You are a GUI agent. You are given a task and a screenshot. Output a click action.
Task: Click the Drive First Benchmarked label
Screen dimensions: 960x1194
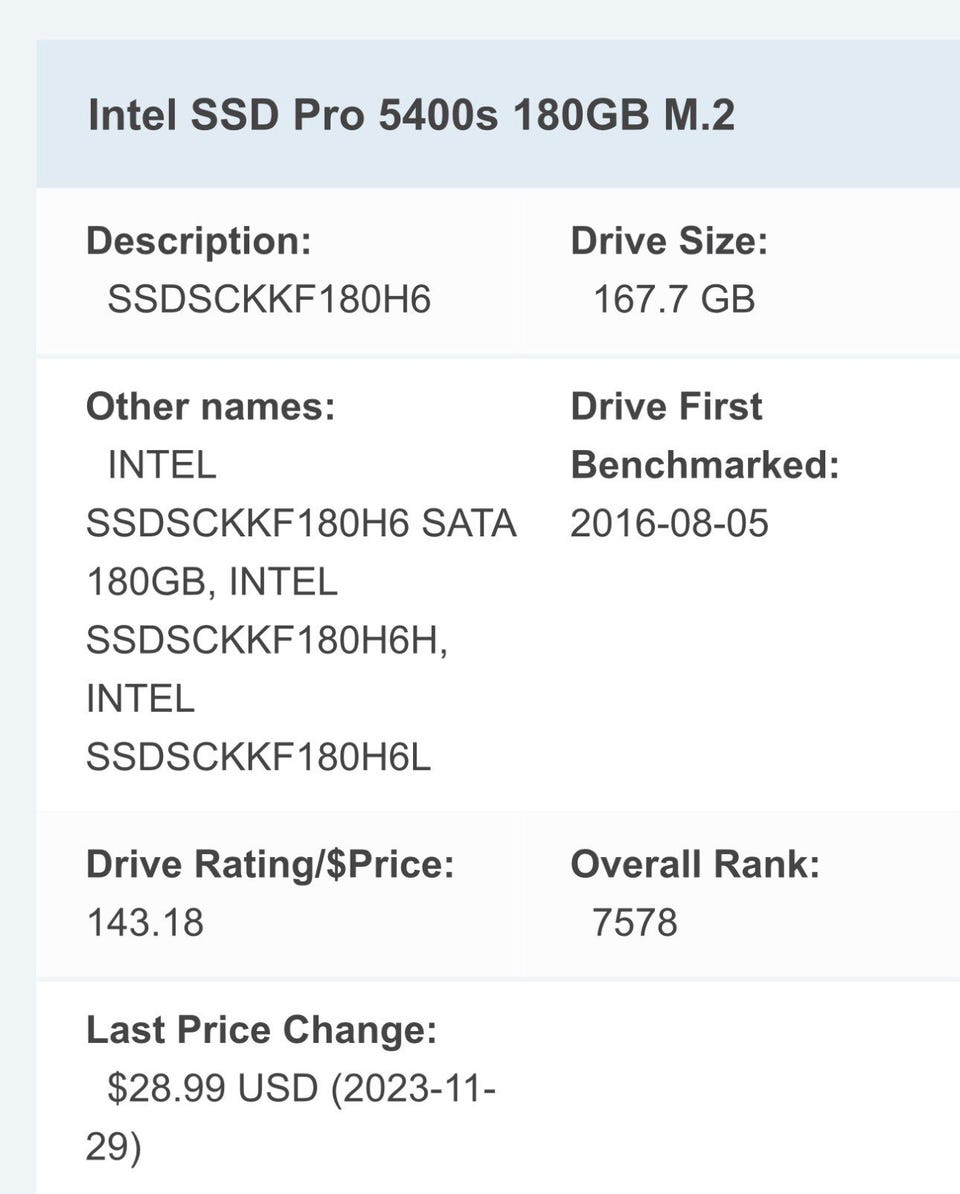pyautogui.click(x=666, y=407)
